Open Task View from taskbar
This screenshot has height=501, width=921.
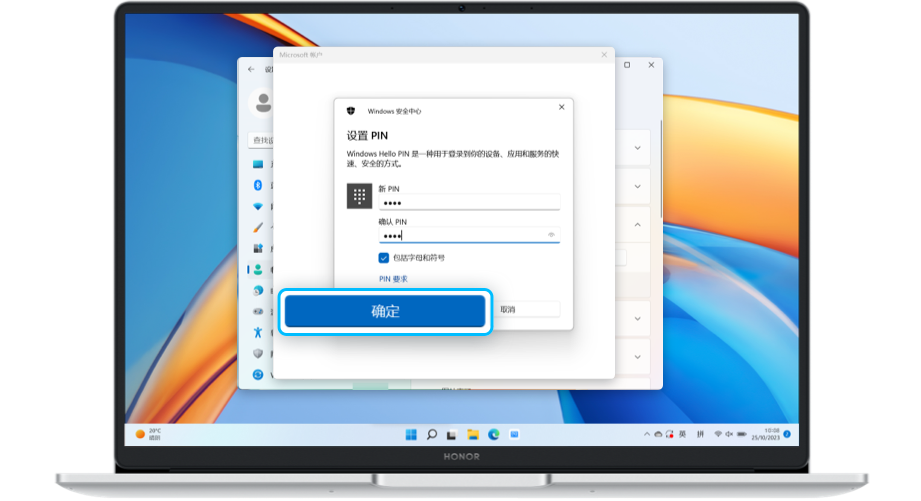(452, 435)
